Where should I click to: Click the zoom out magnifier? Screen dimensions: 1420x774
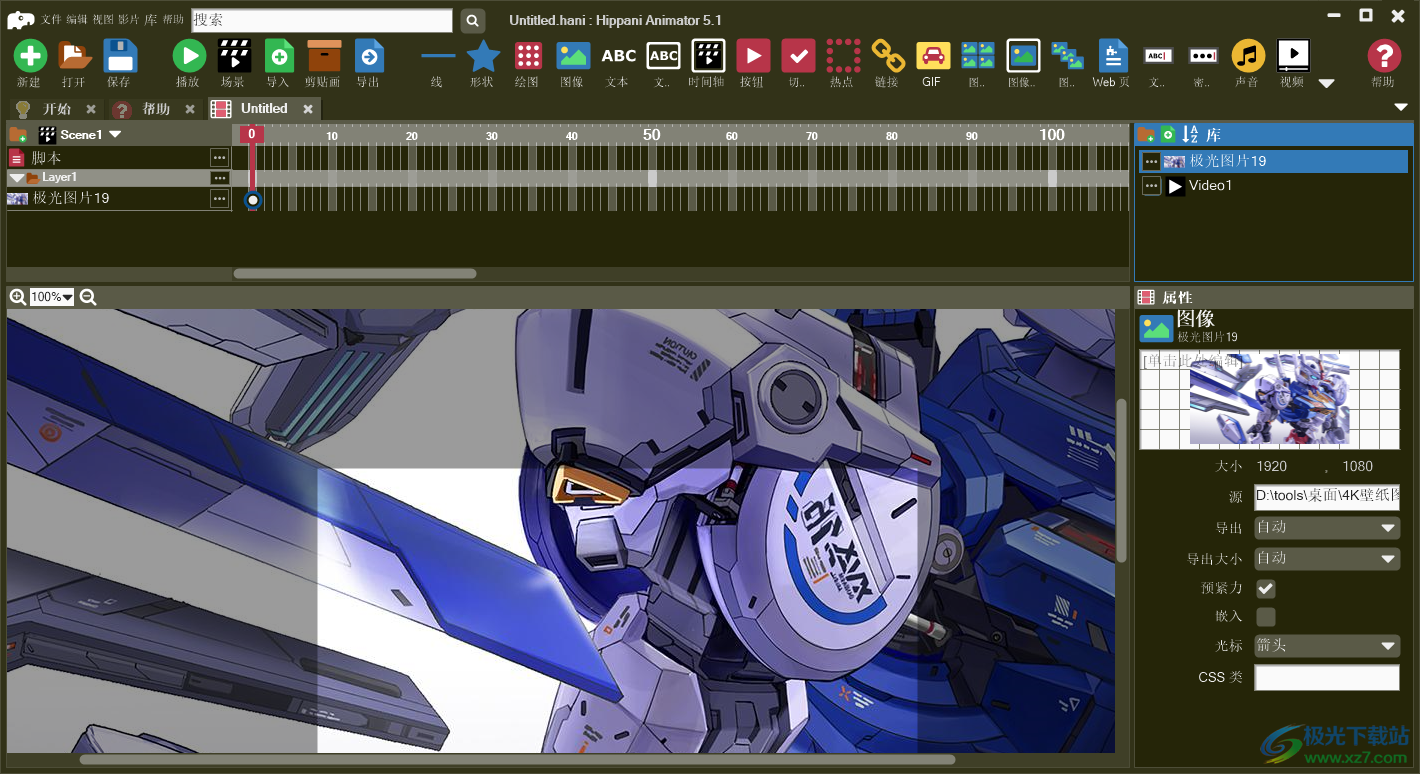[x=88, y=297]
